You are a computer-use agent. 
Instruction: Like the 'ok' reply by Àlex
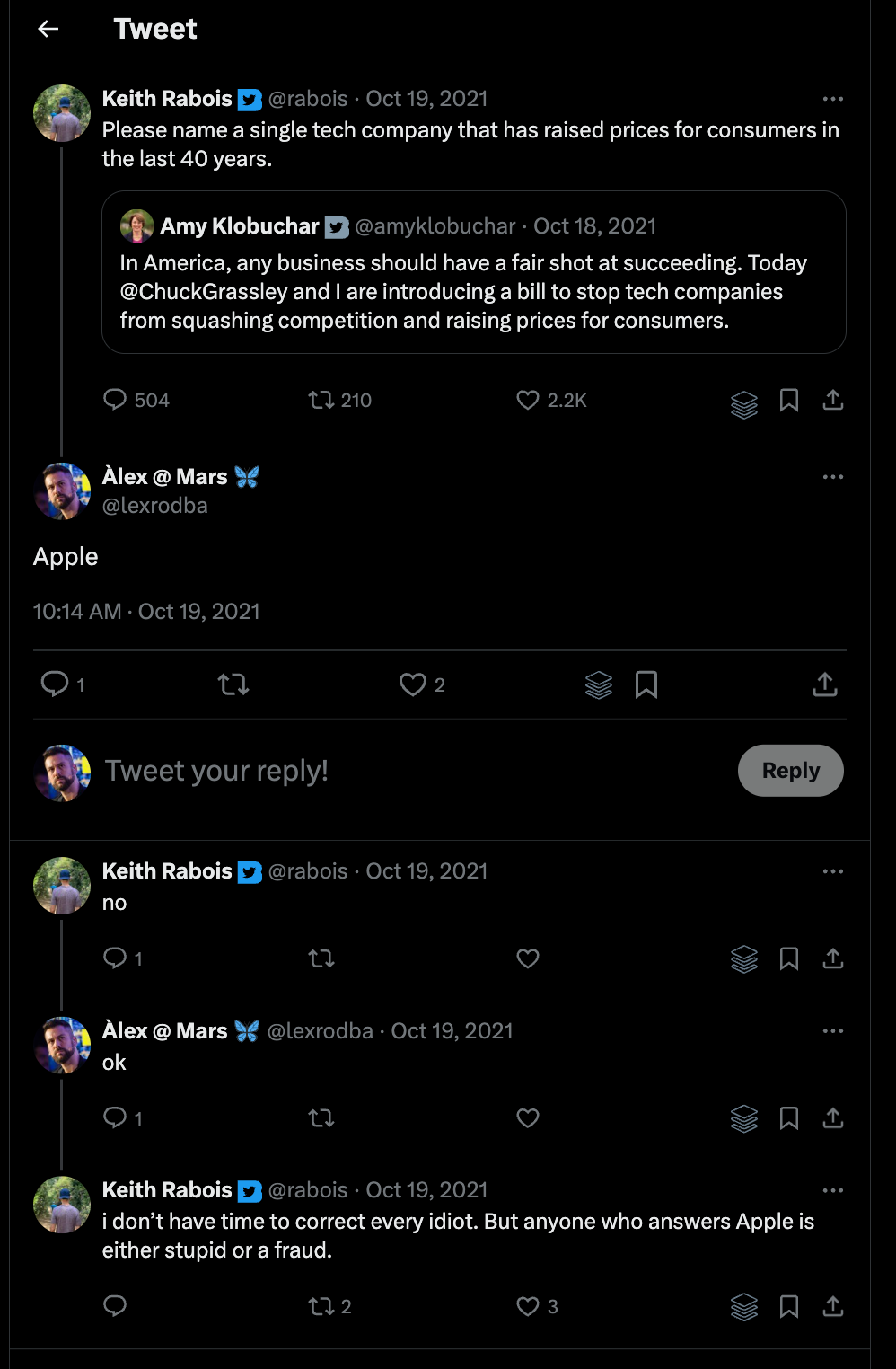coord(528,1117)
